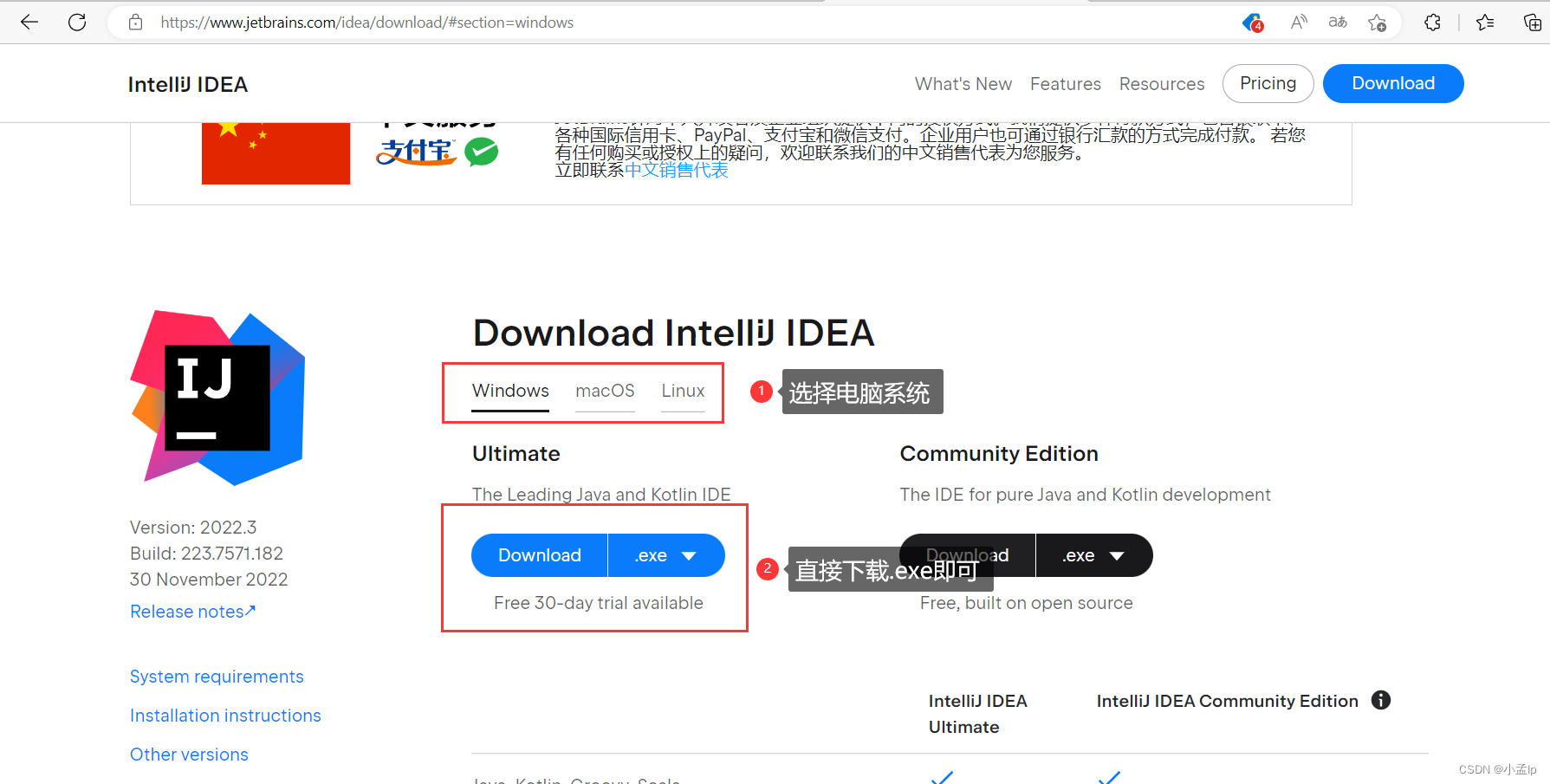Click the 中文销售代表 link in the banner
Viewport: 1550px width, 784px height.
click(677, 170)
